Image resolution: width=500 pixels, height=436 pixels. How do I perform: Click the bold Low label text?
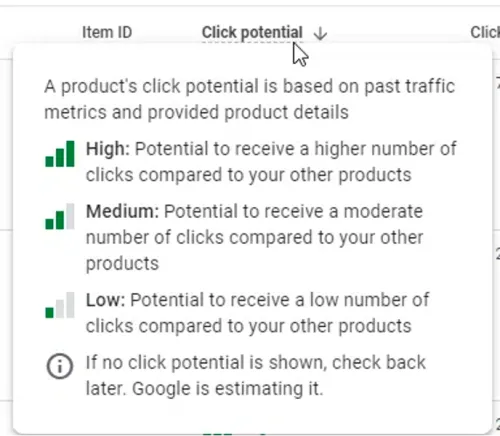tap(105, 300)
